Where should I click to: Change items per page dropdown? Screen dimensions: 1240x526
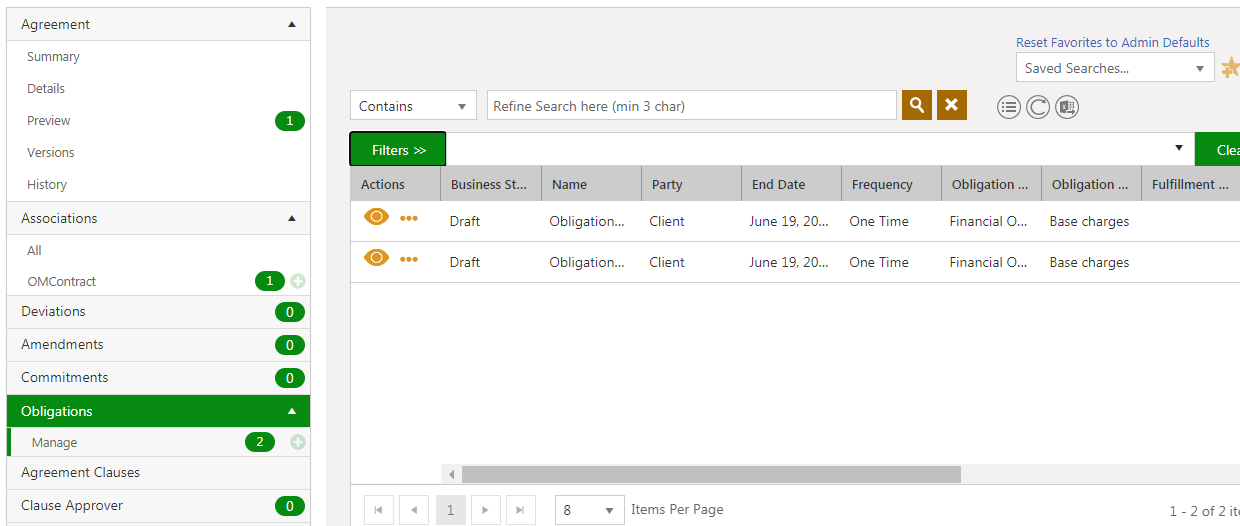click(589, 510)
